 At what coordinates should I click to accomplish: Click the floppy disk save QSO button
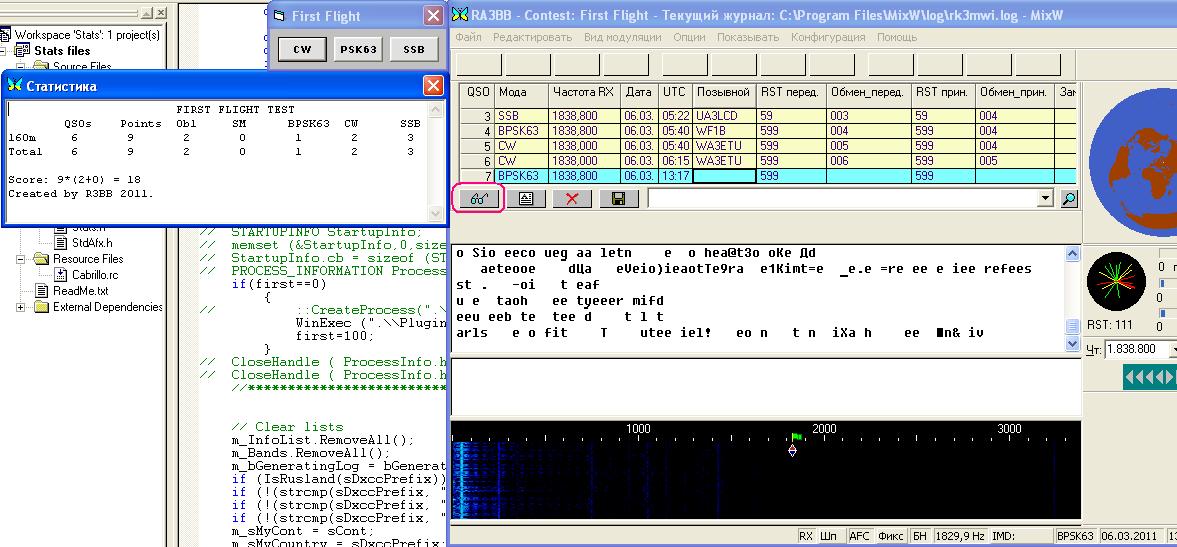[618, 198]
